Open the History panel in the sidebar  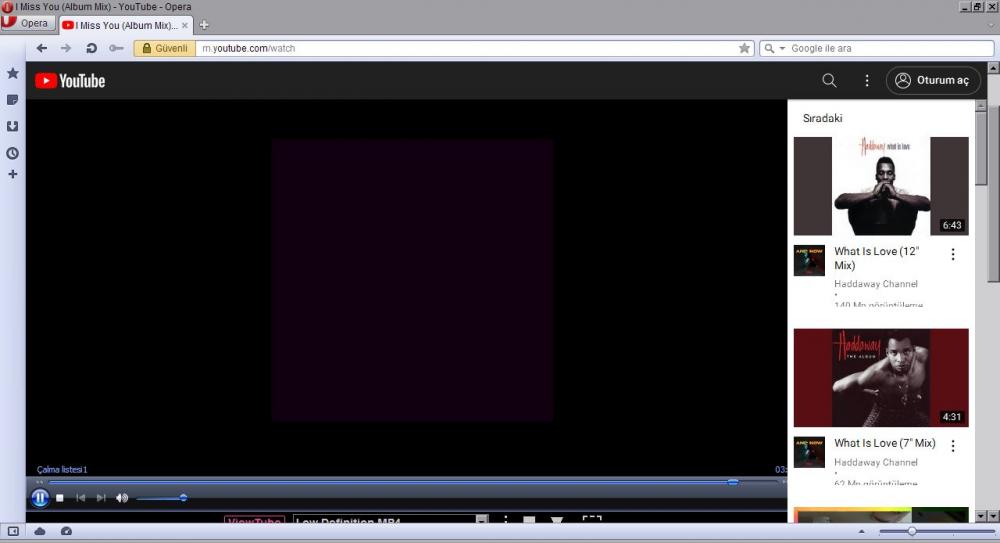(12, 153)
